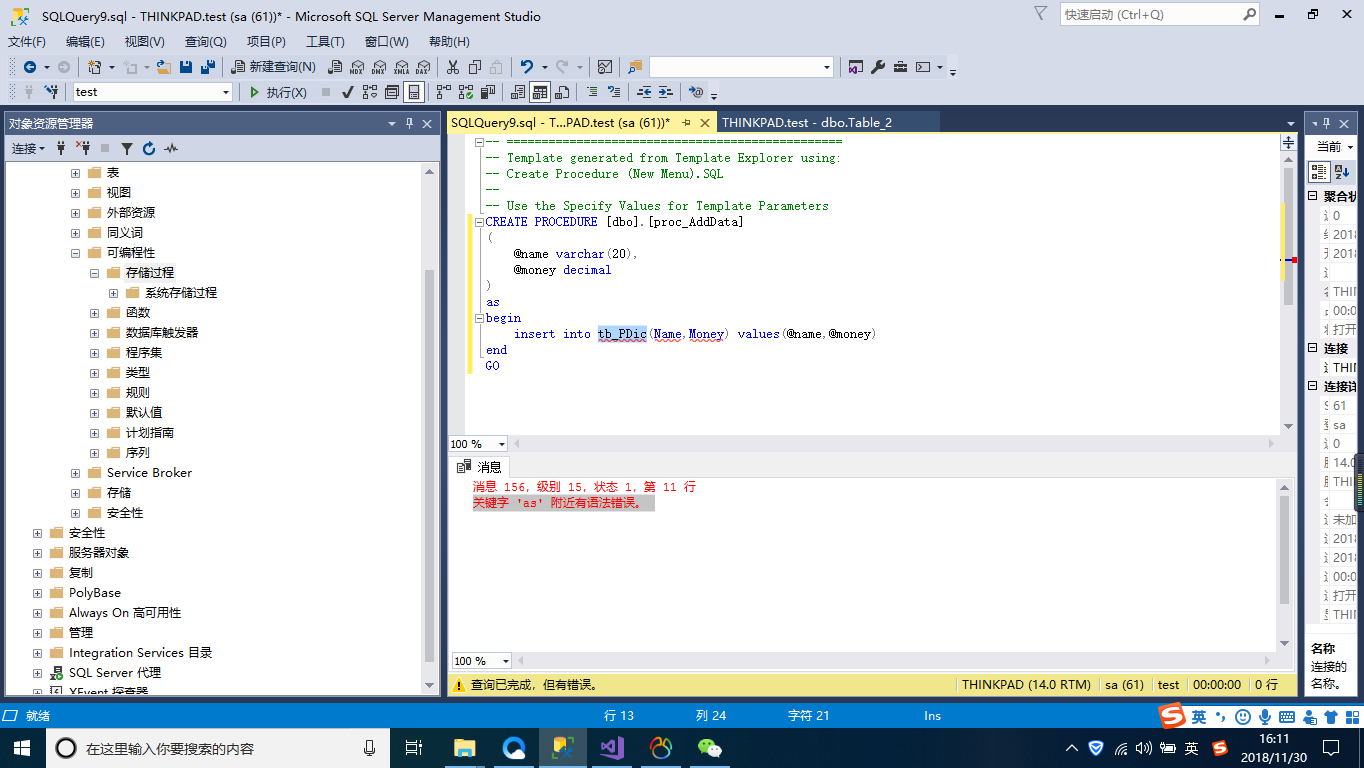Viewport: 1364px width, 768px height.
Task: Expand the SQL Server 代理 node
Action: 37,673
